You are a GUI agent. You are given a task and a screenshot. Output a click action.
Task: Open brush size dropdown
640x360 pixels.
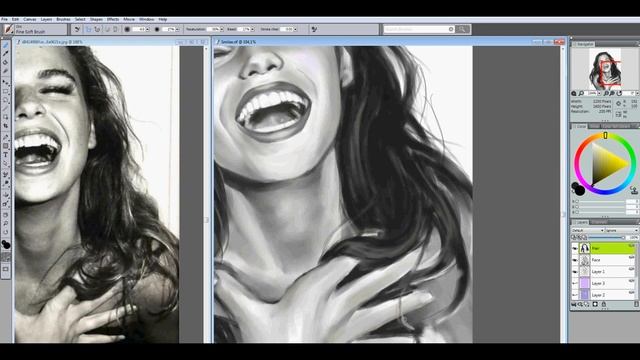click(147, 29)
